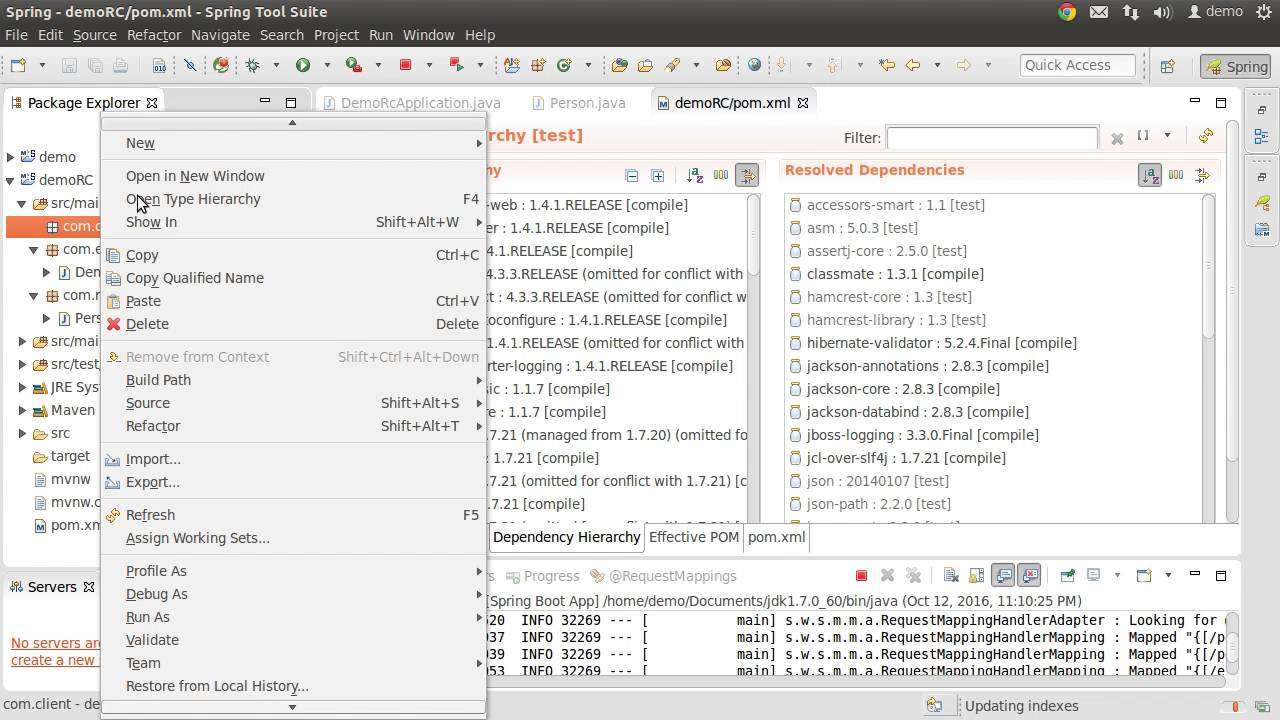The image size is (1280, 720).
Task: Click Display Selected Console icon
Action: 1094,575
